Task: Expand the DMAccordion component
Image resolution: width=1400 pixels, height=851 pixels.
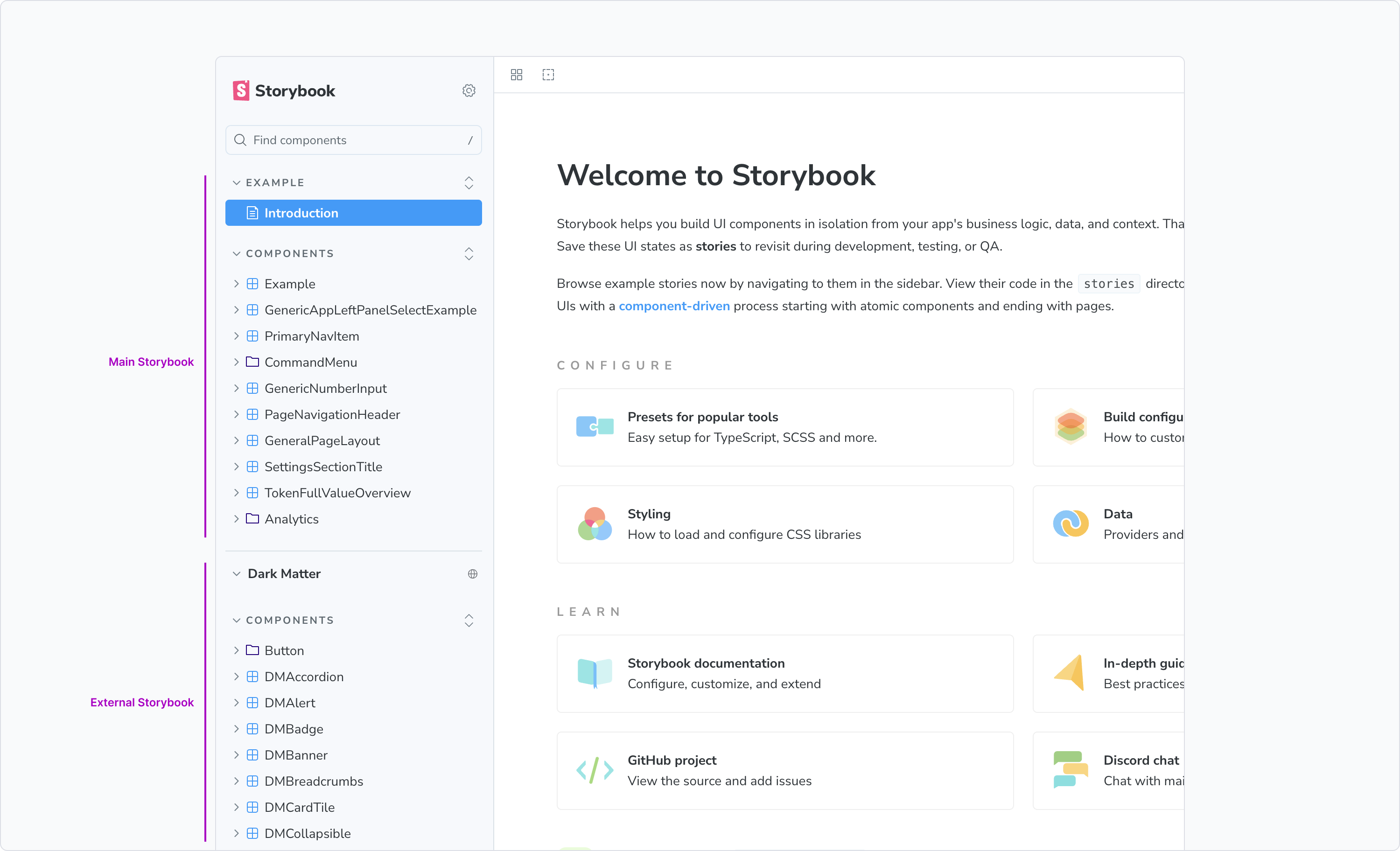Action: [237, 676]
